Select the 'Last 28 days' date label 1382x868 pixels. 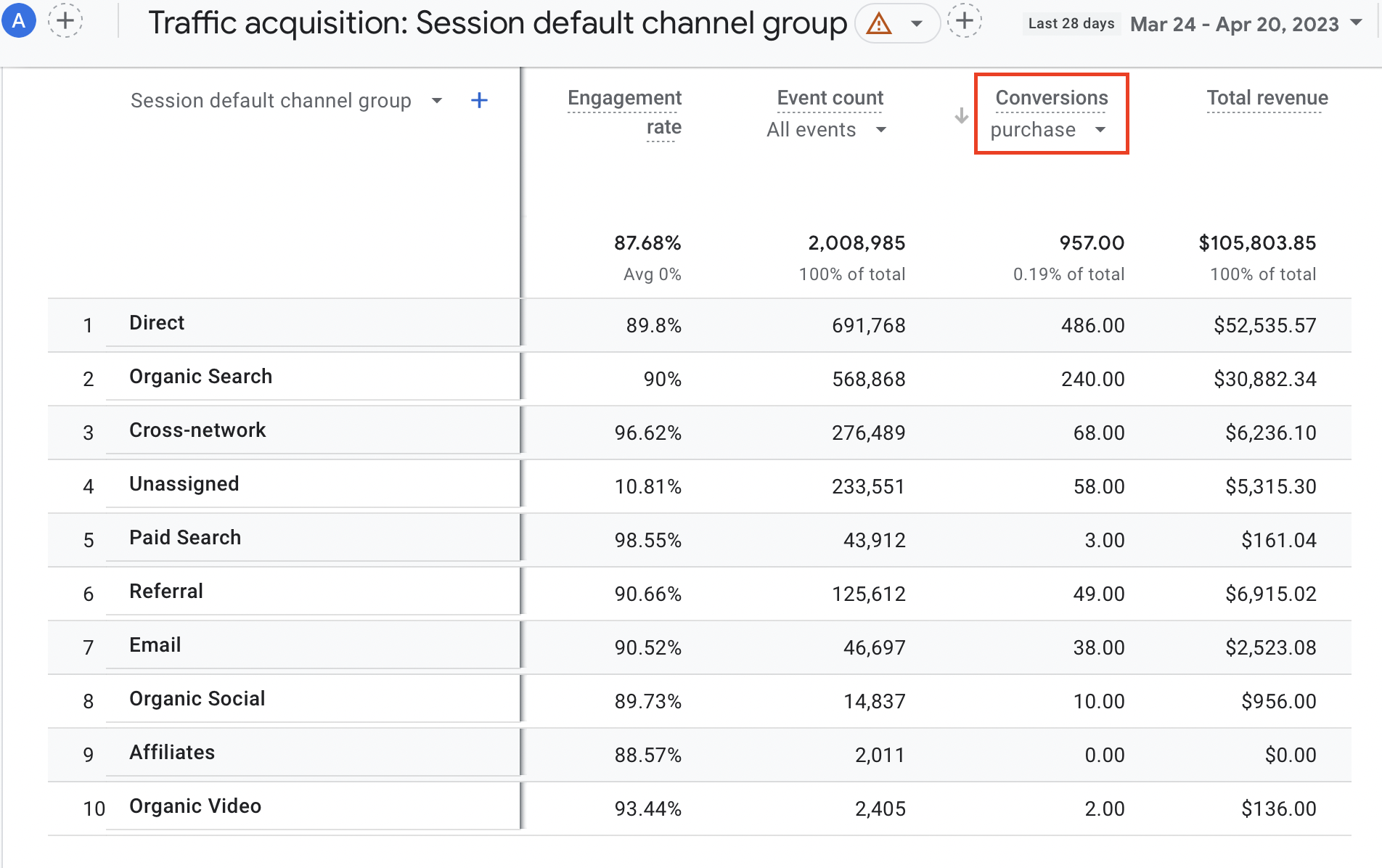(1071, 24)
